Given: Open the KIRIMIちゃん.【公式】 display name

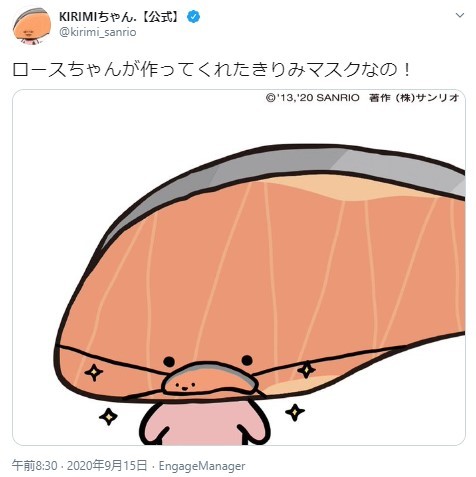Looking at the screenshot, I should point(120,16).
